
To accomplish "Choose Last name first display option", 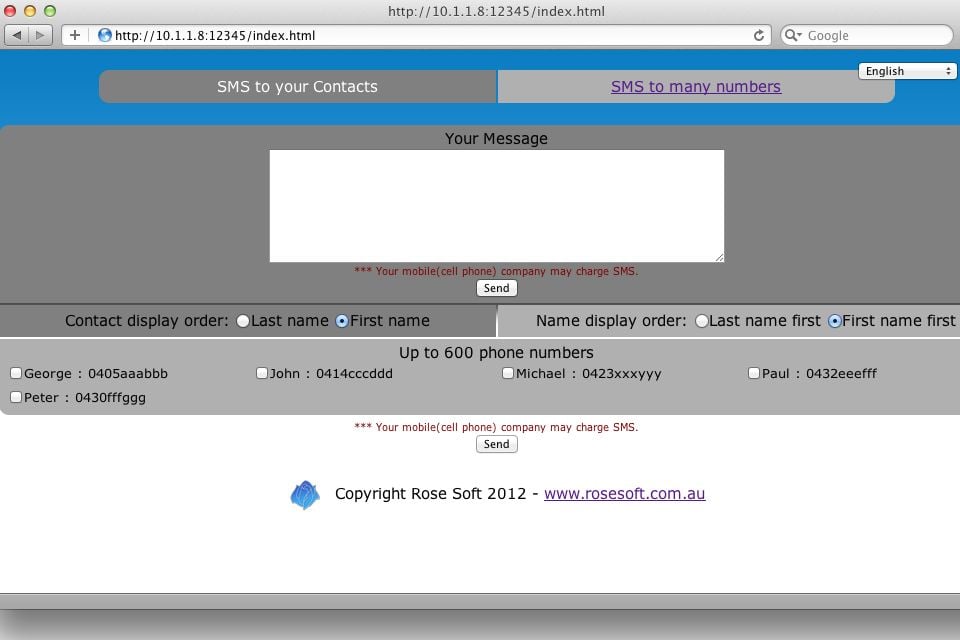I will (702, 321).
